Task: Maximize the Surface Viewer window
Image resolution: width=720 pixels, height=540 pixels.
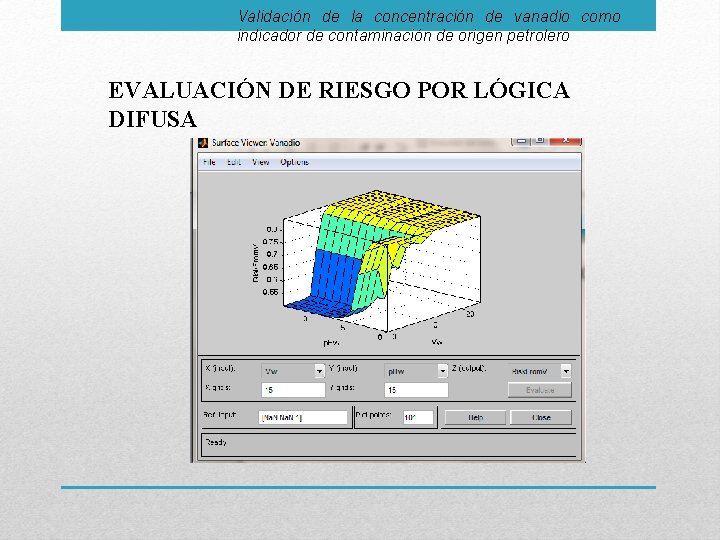Action: [x=540, y=140]
